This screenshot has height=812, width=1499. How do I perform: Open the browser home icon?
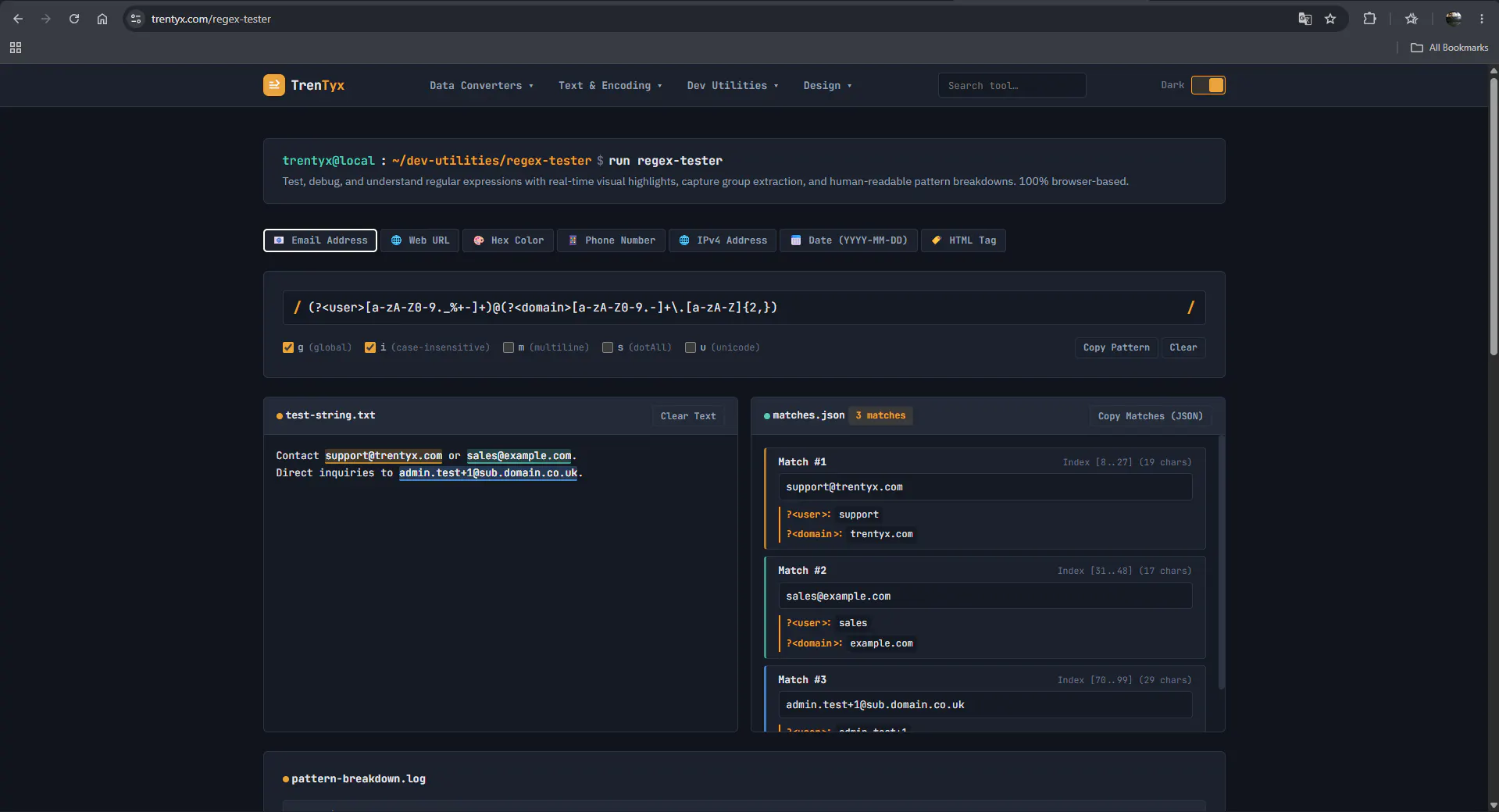[102, 19]
